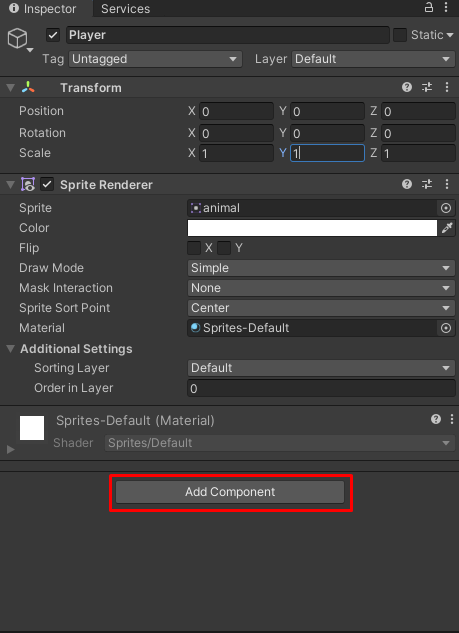Open Sprite Renderer three-dot menu
This screenshot has width=459, height=633.
coord(446,184)
